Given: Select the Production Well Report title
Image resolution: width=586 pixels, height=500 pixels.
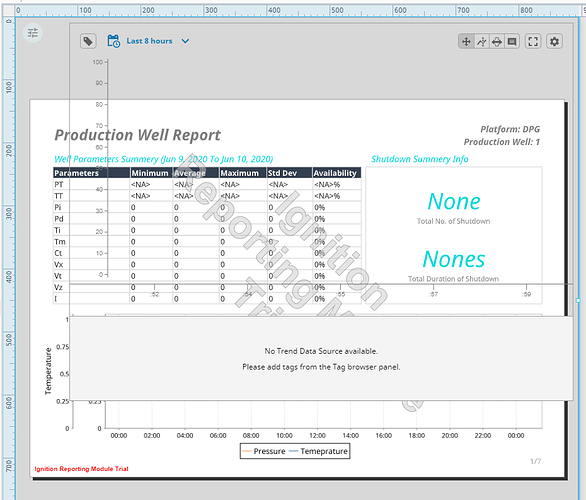Looking at the screenshot, I should pyautogui.click(x=138, y=135).
